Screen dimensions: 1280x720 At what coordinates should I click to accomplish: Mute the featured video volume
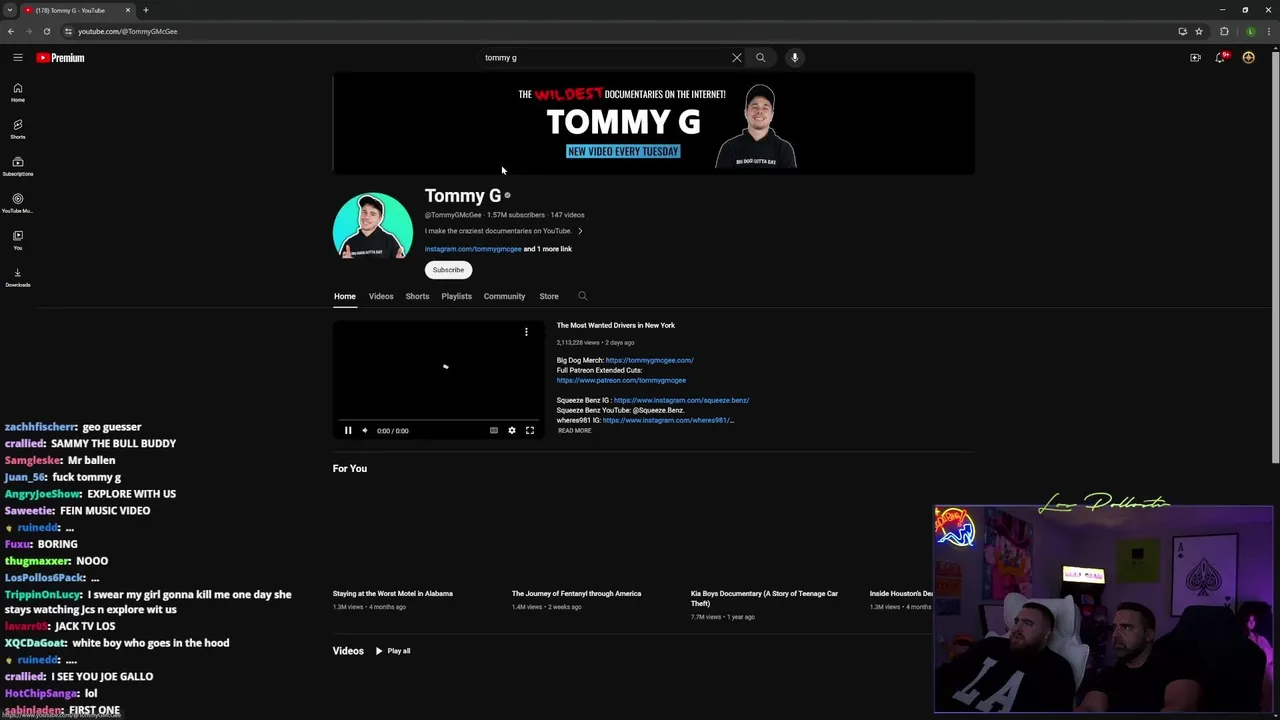coord(365,431)
